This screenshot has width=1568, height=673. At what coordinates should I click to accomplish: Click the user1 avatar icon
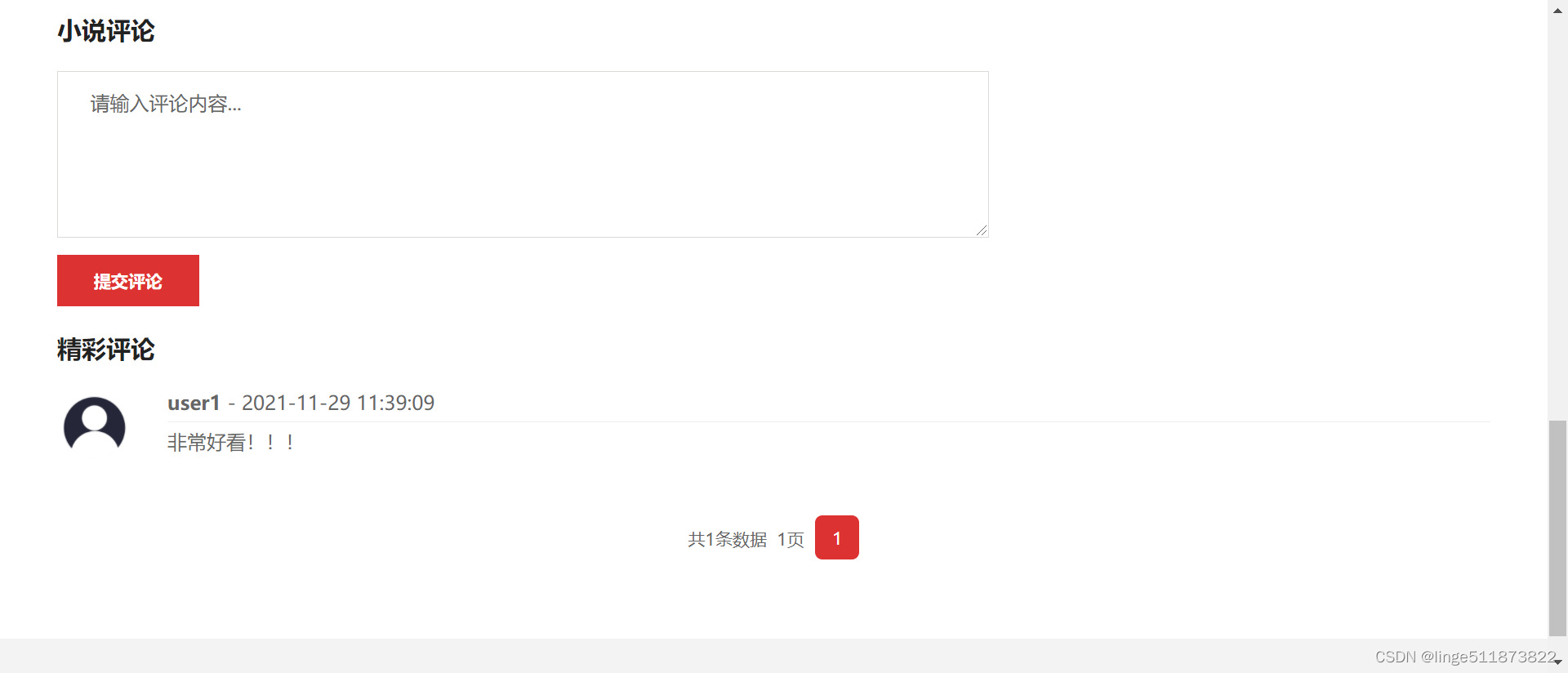click(95, 426)
